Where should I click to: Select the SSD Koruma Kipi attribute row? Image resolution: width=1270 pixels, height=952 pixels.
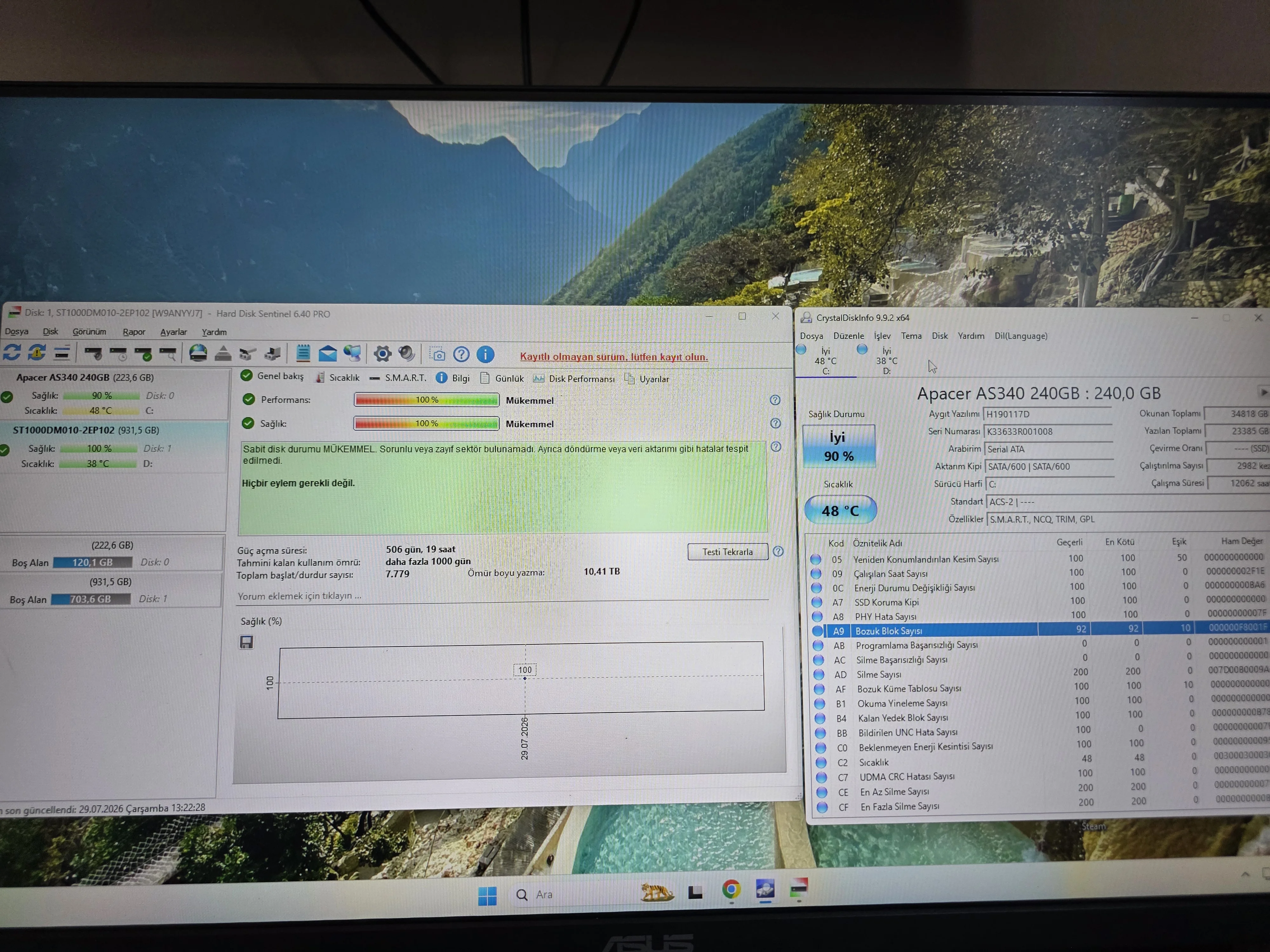[1039, 601]
